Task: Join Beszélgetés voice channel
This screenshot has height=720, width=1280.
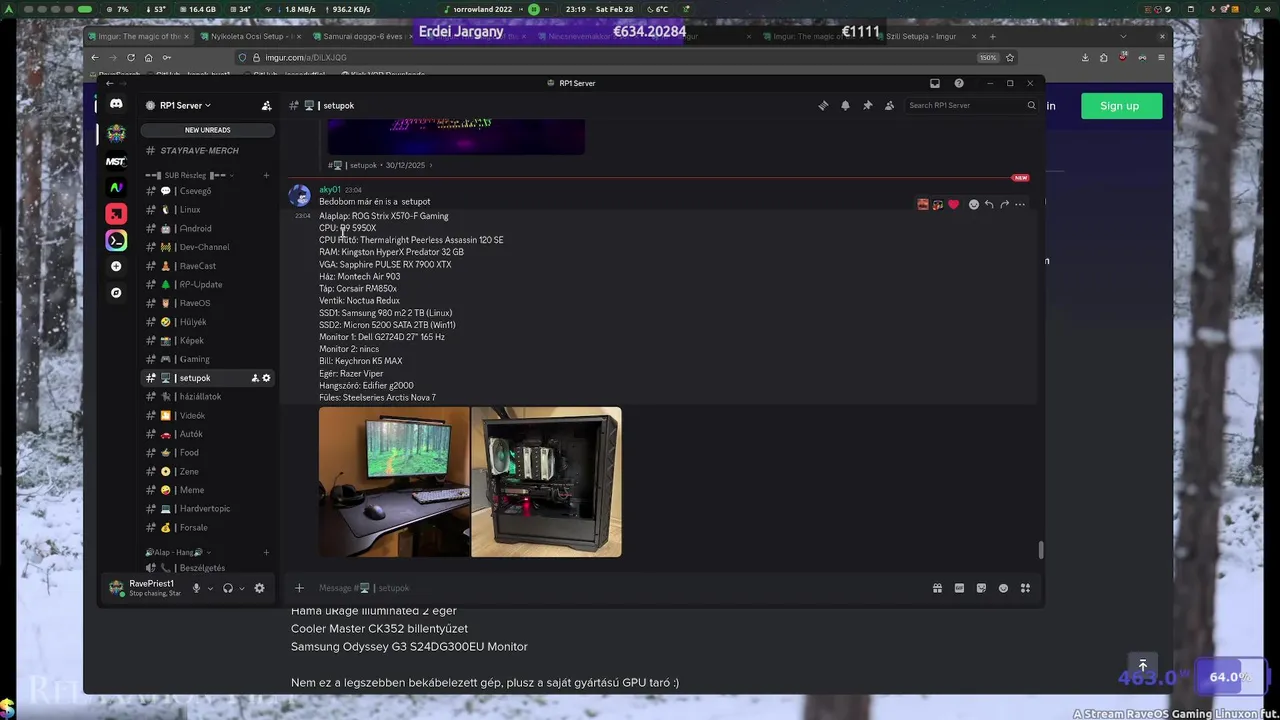Action: coord(208,568)
